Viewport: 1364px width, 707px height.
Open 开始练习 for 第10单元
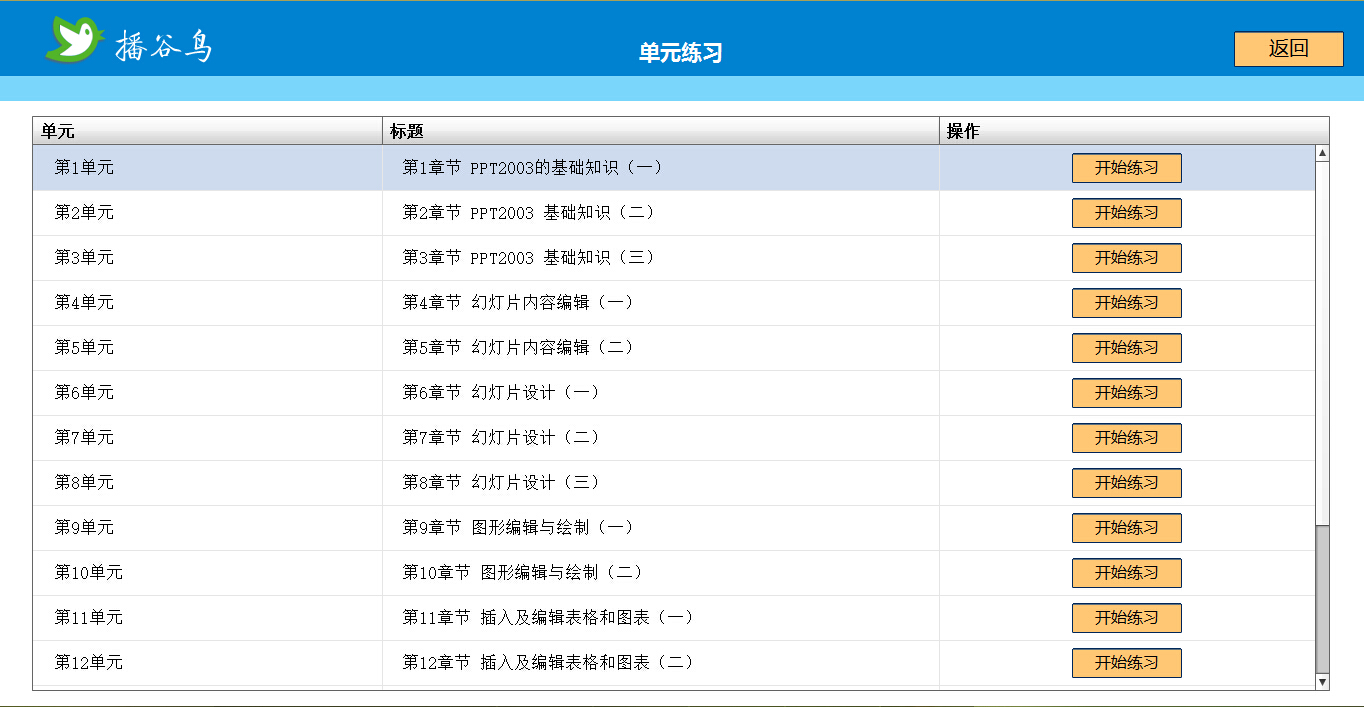(1126, 573)
